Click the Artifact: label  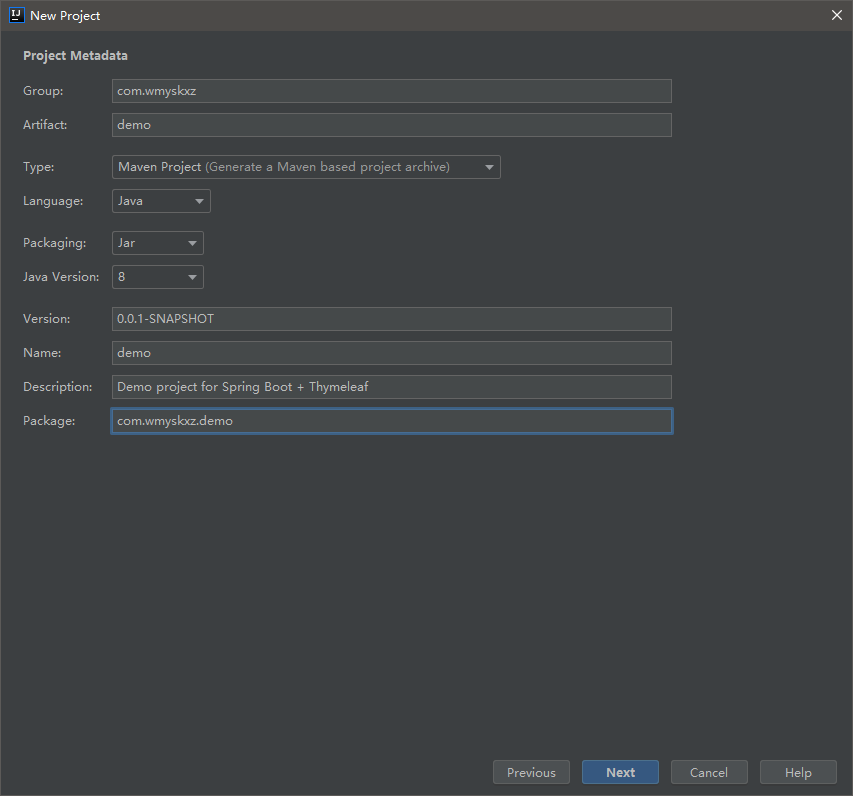pos(45,125)
